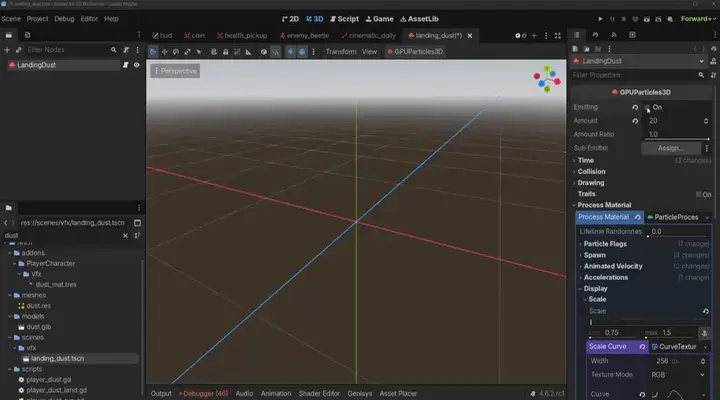Click the distraction-free mode icon
The image size is (720, 400).
(x=557, y=35)
